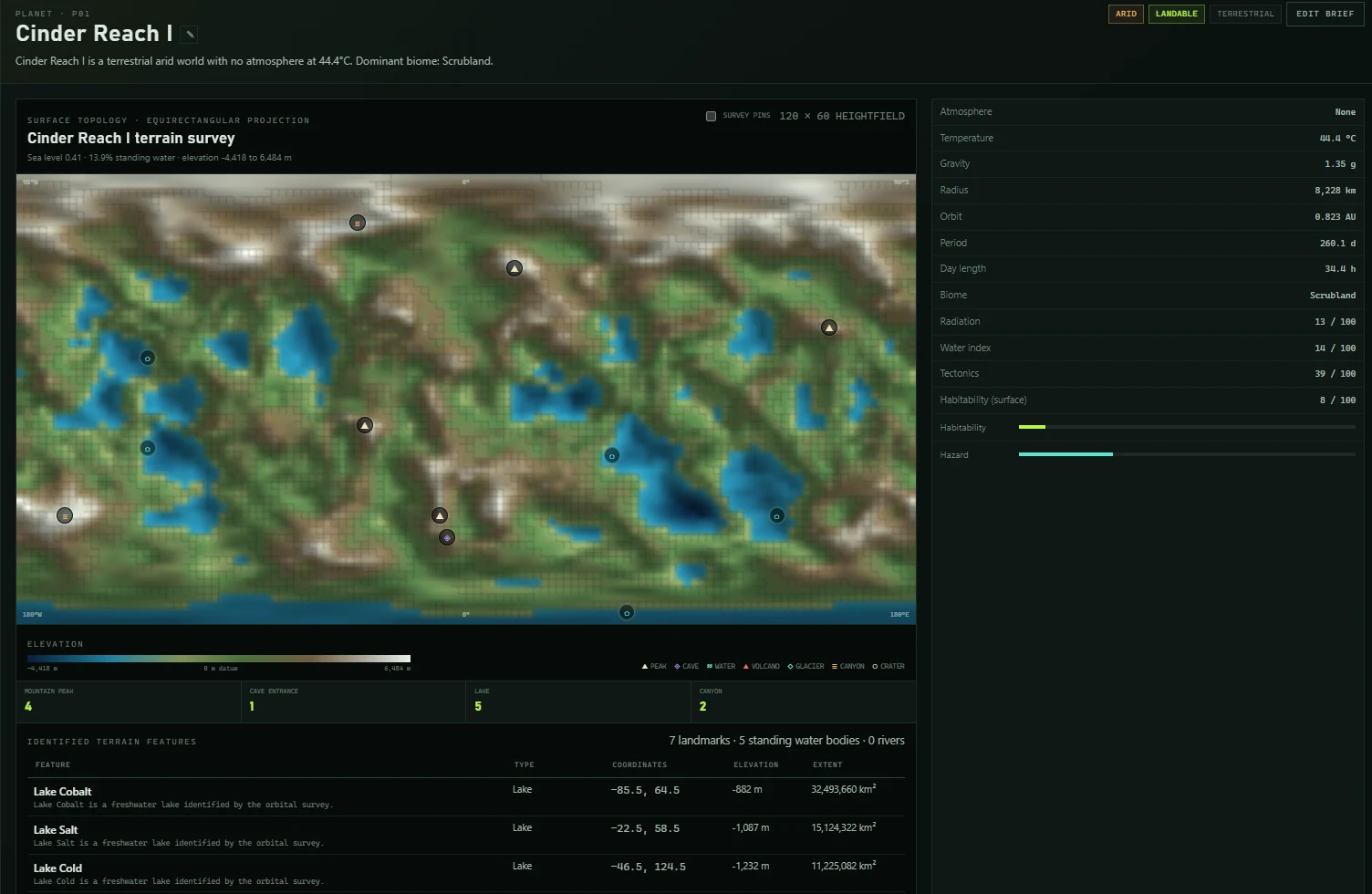Viewport: 1372px width, 894px height.
Task: Click the elevation gradient color bar
Action: pos(219,658)
